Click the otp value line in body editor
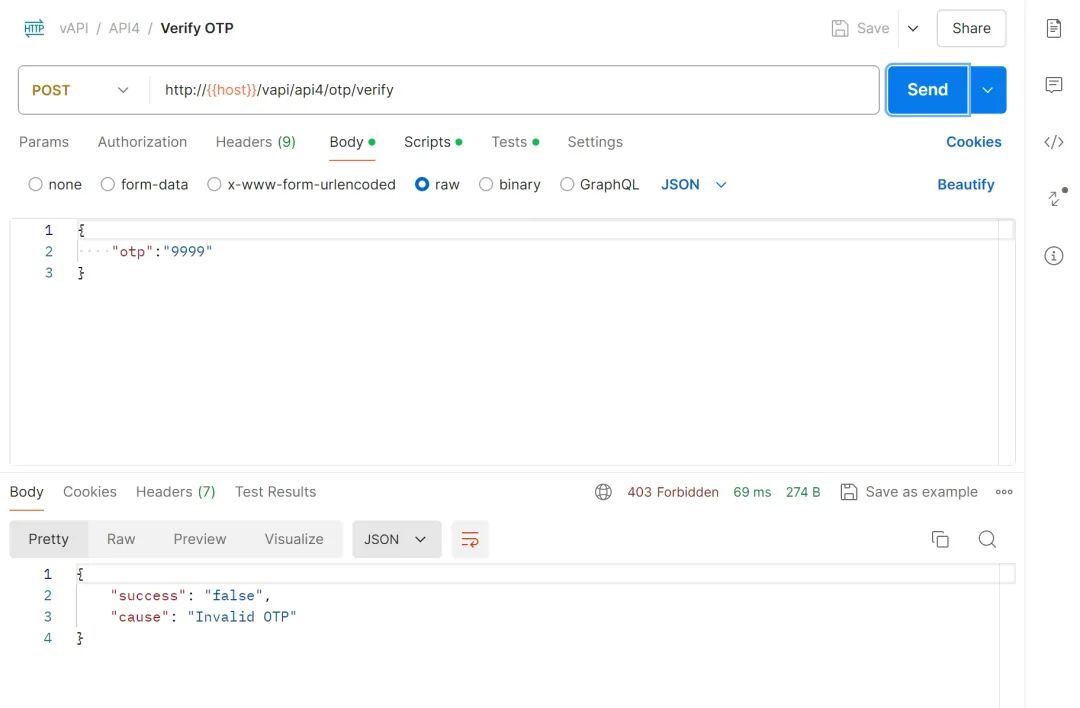Image resolution: width=1080 pixels, height=708 pixels. click(x=162, y=251)
